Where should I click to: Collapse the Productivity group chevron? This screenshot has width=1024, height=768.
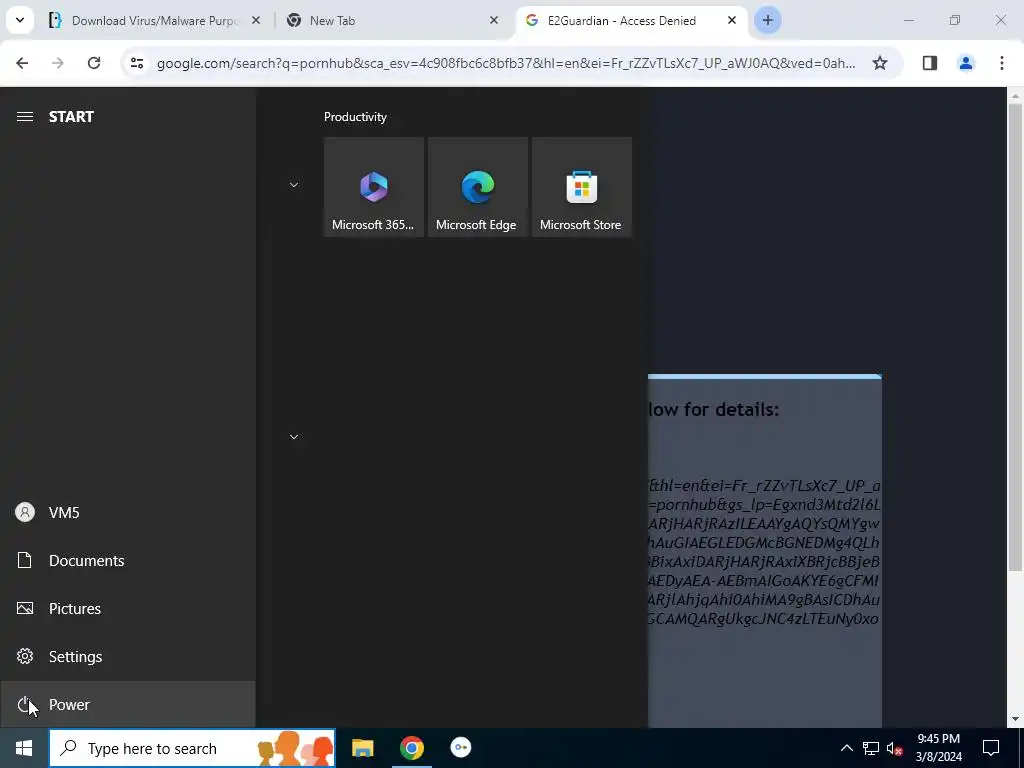click(294, 185)
